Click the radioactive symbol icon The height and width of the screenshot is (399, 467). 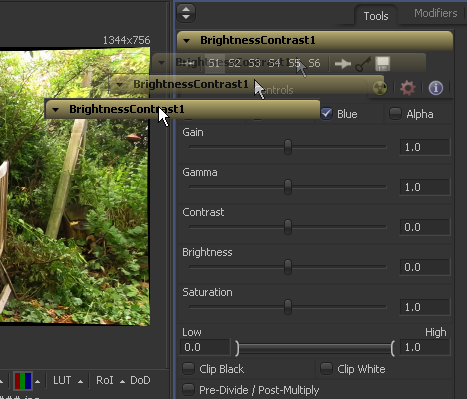pos(380,88)
